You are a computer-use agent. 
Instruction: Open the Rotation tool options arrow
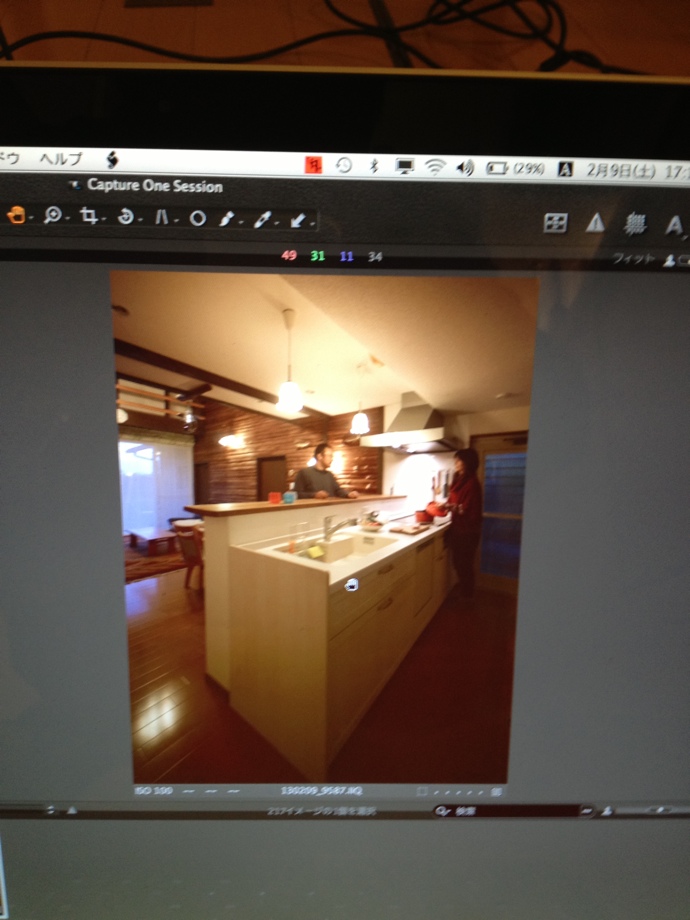click(140, 221)
